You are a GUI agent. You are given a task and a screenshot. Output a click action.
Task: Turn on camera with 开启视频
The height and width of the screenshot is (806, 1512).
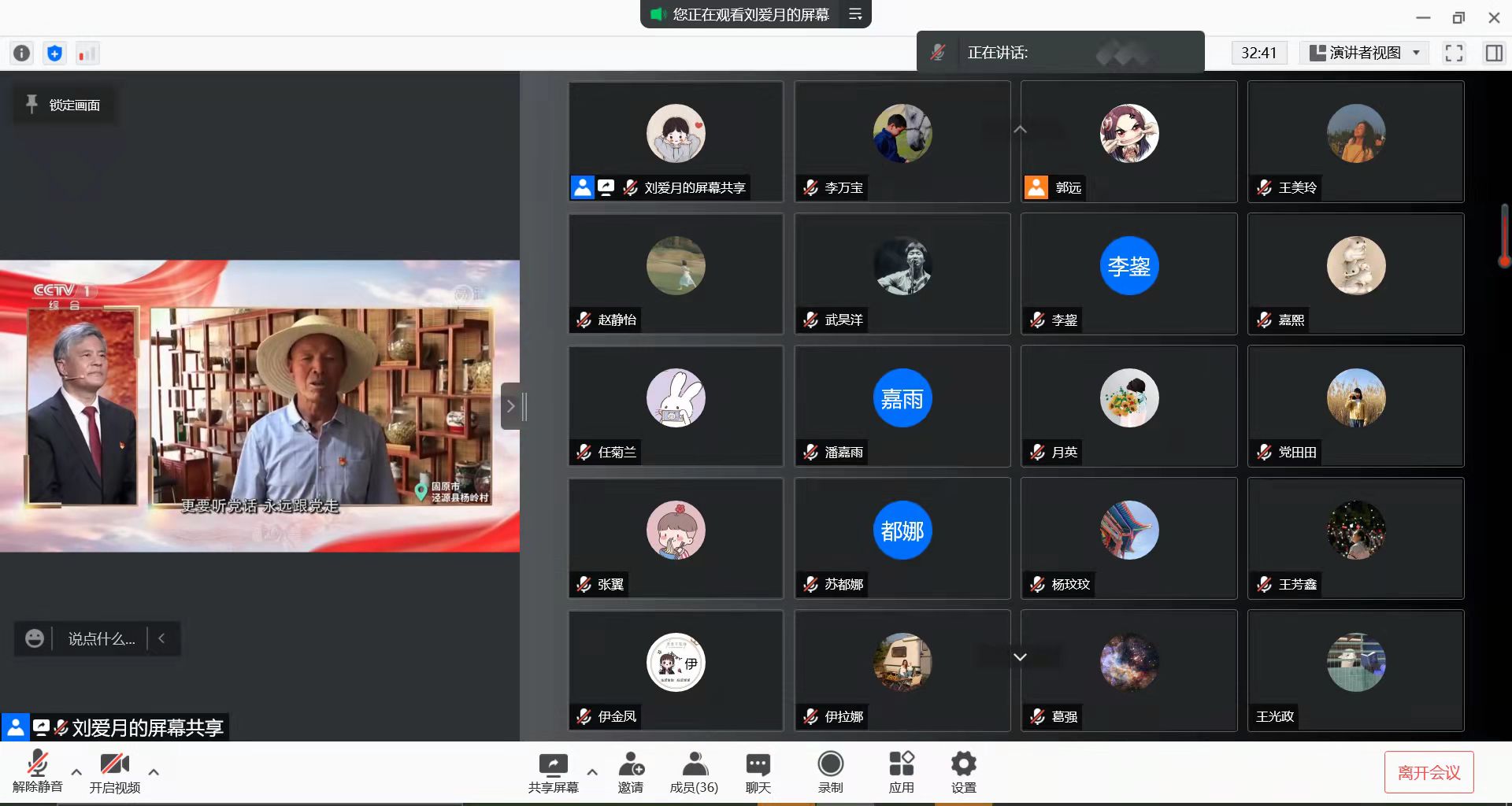click(114, 771)
